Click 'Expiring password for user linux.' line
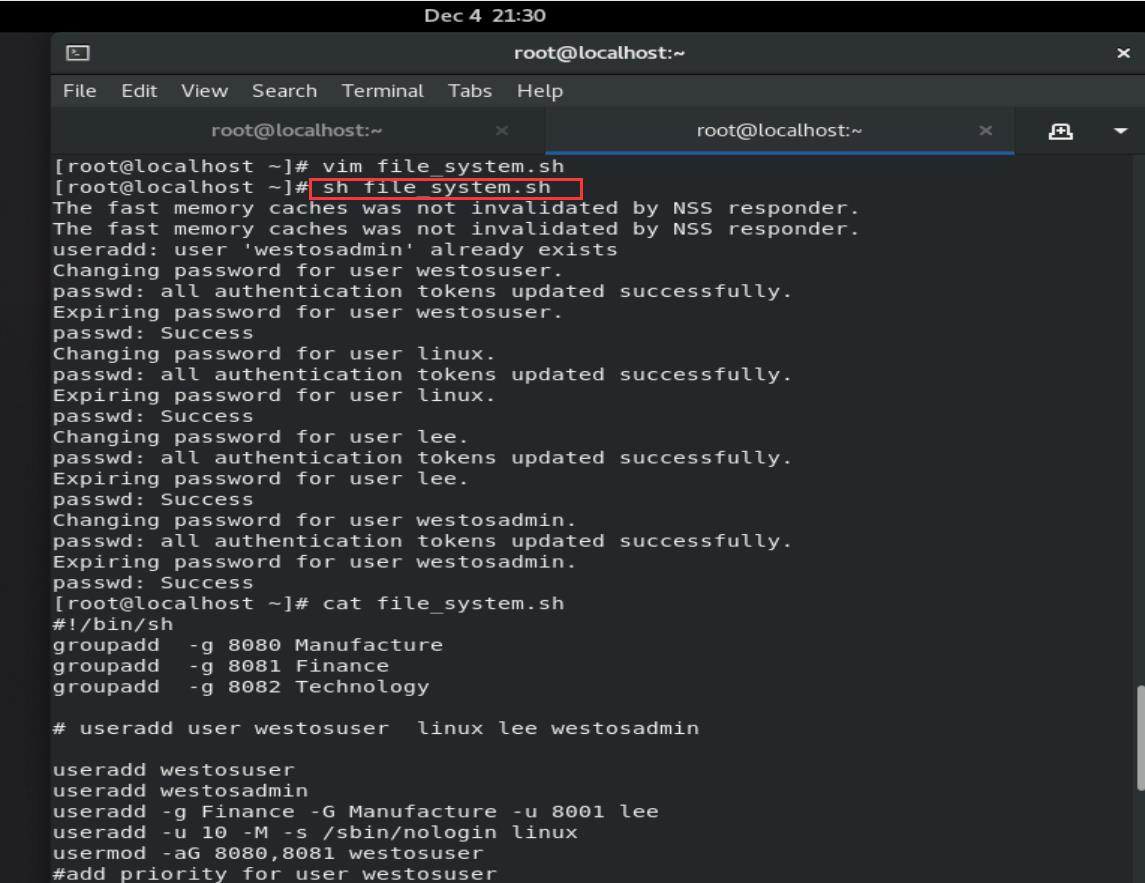This screenshot has width=1145, height=883. point(274,395)
